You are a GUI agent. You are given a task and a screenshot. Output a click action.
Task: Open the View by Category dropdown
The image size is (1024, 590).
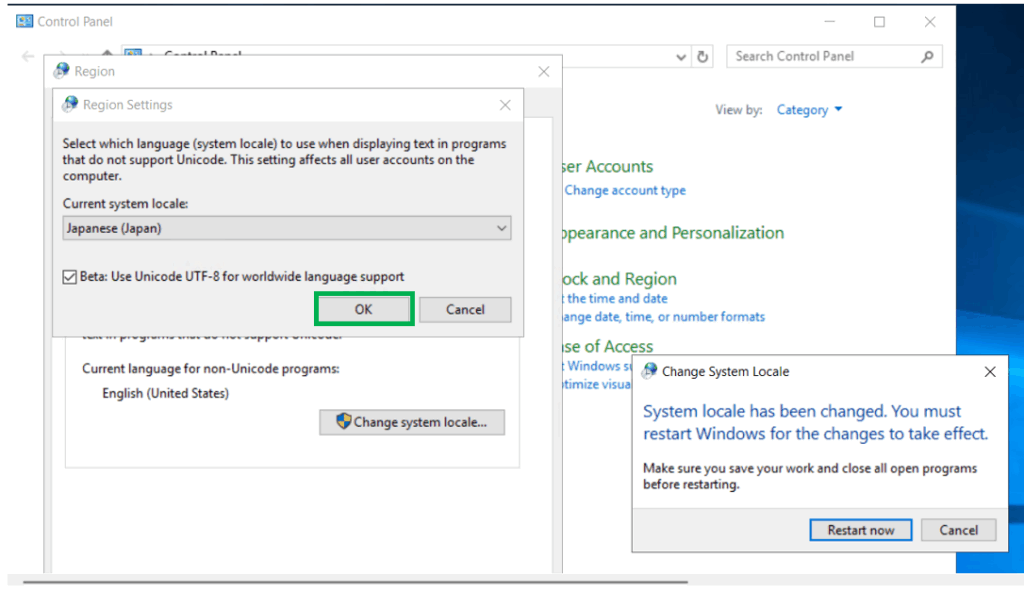coord(810,110)
